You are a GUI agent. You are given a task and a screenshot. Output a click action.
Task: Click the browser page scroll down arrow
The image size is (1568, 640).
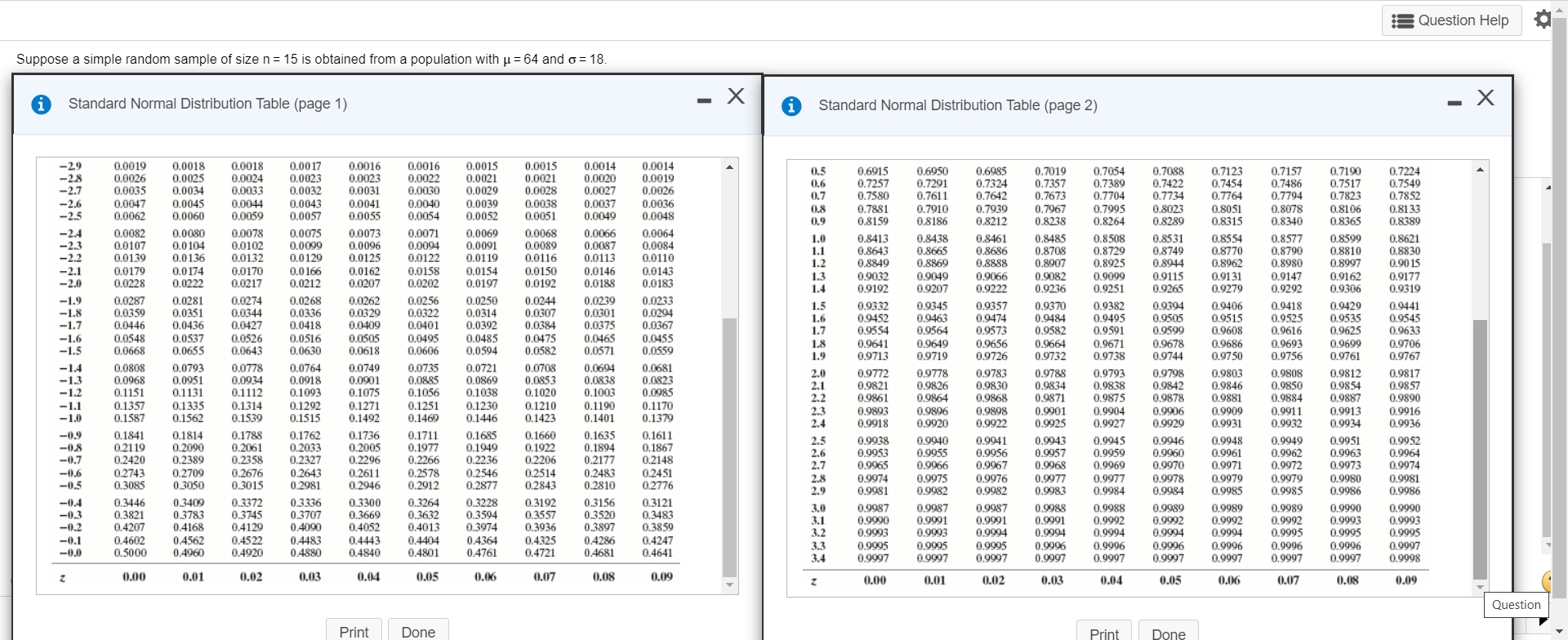(x=1560, y=632)
